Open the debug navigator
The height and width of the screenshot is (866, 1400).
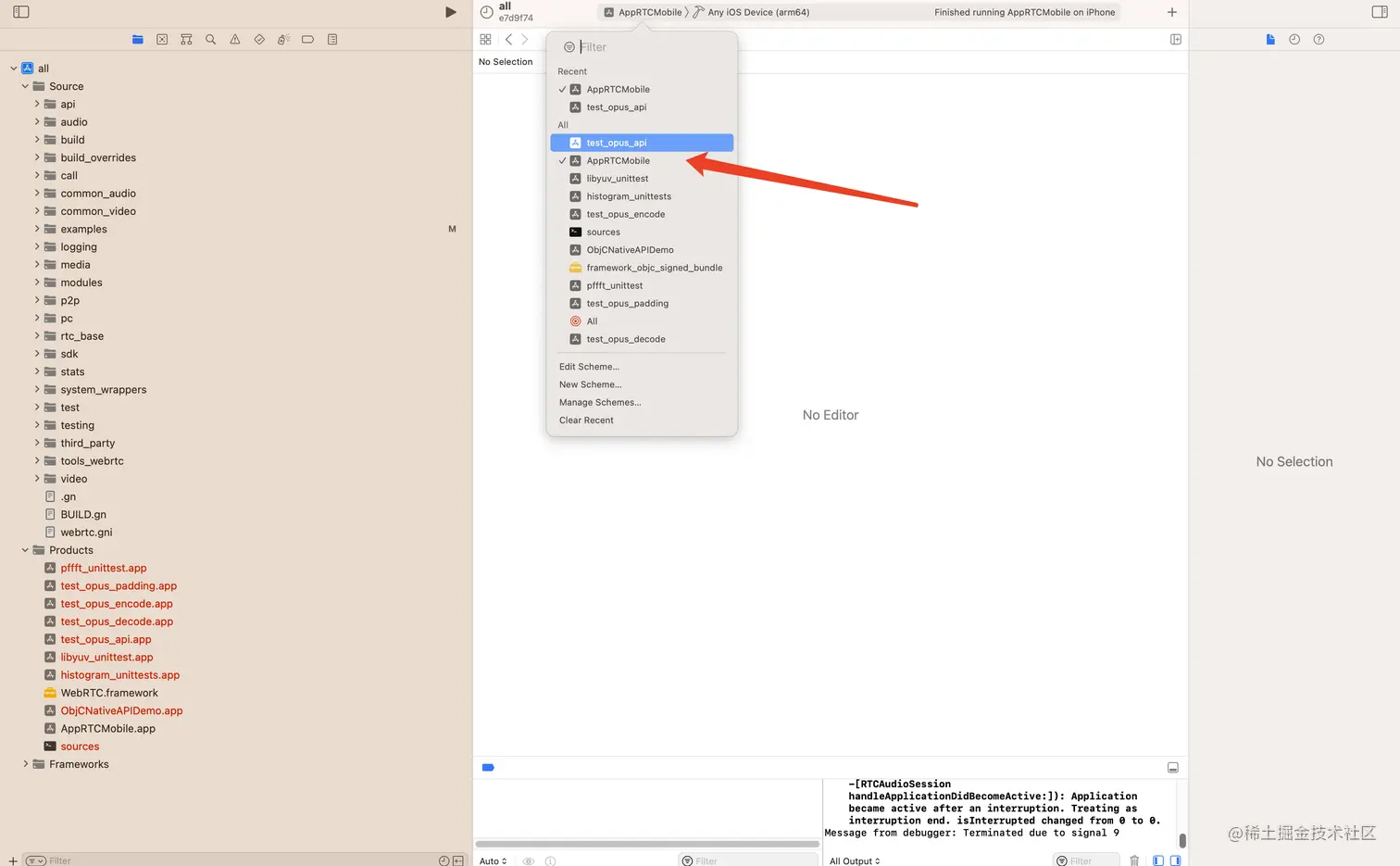tap(283, 39)
